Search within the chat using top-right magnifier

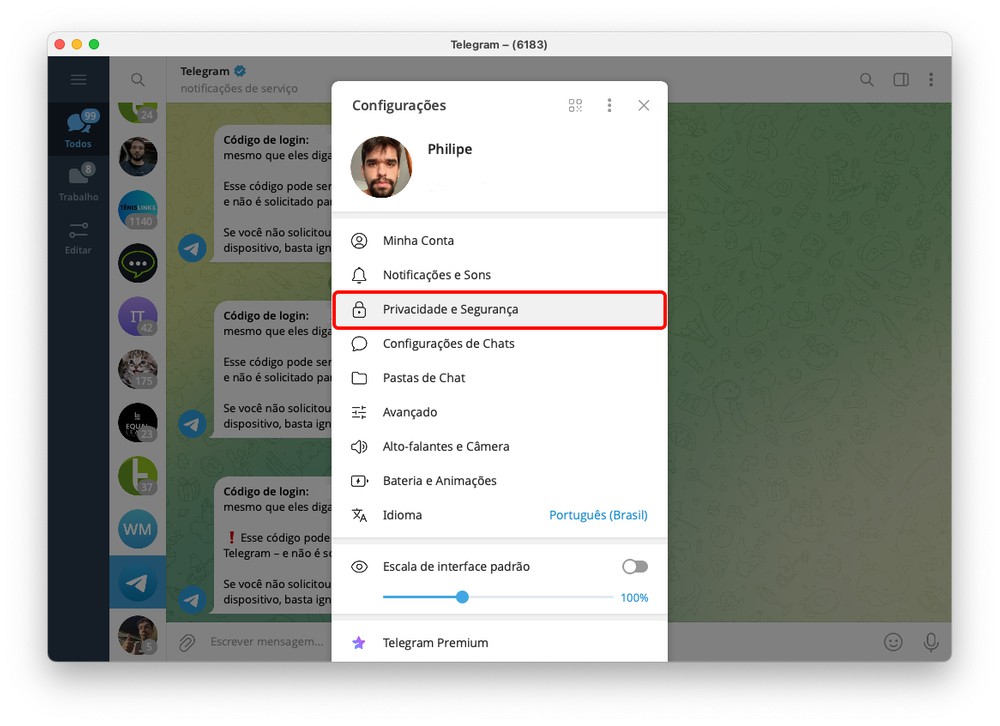click(x=867, y=80)
